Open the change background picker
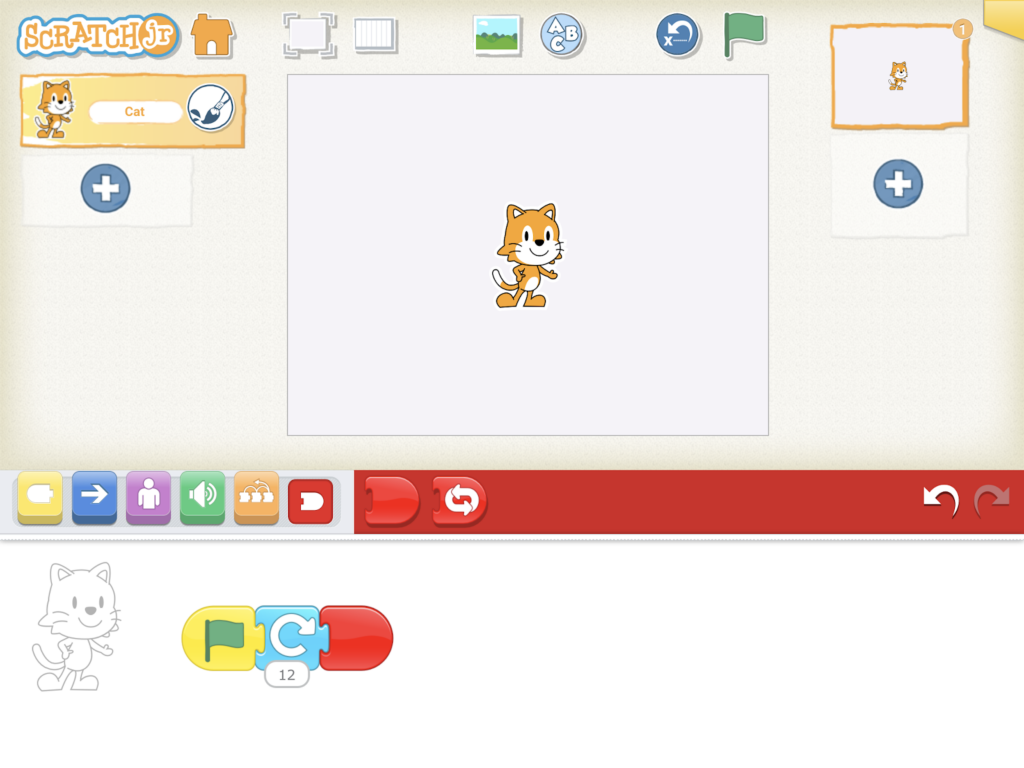The height and width of the screenshot is (768, 1024). 497,36
